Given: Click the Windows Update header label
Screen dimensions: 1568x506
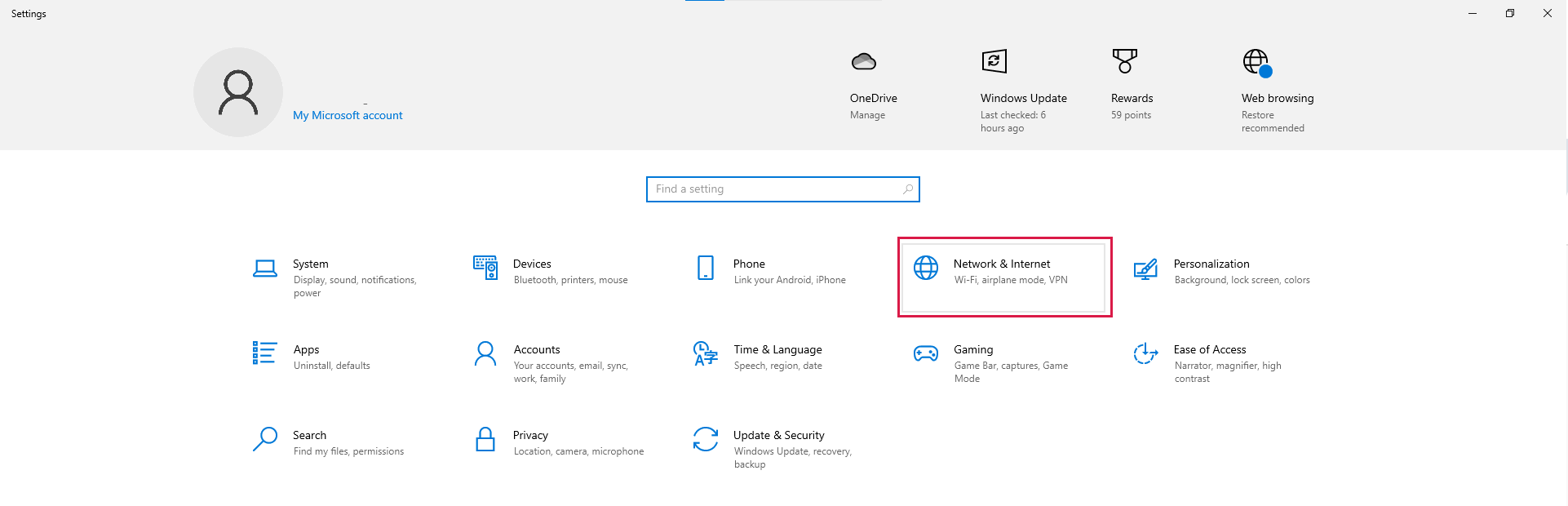Looking at the screenshot, I should [1024, 98].
